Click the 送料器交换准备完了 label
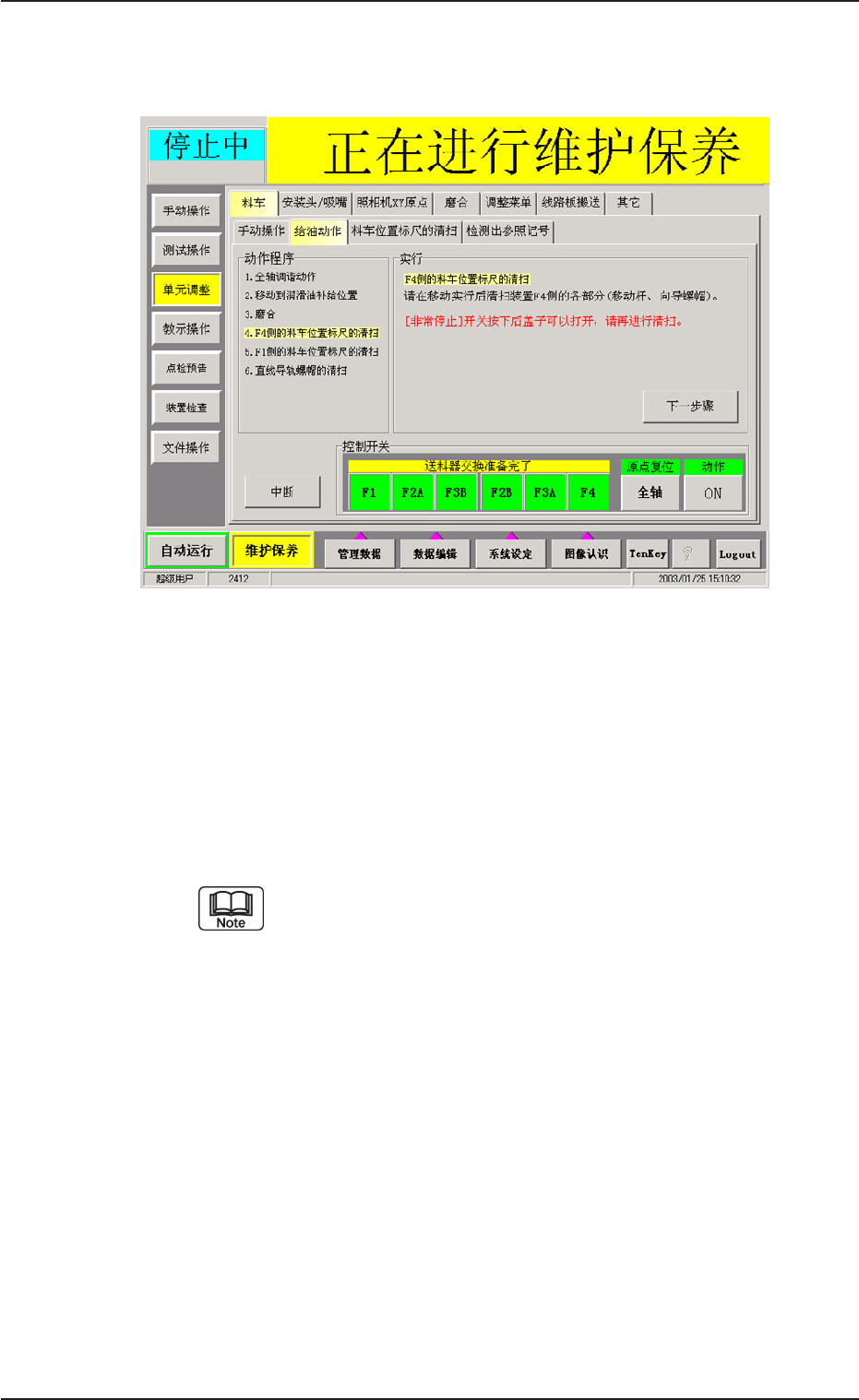 (478, 467)
